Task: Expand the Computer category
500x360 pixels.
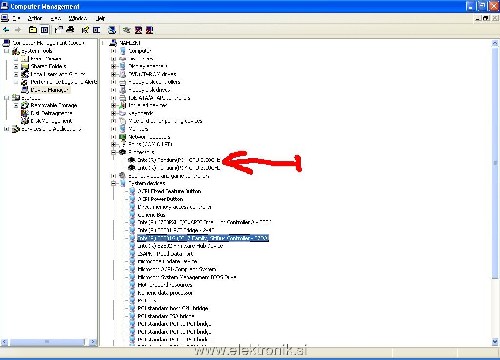Action: pos(114,51)
